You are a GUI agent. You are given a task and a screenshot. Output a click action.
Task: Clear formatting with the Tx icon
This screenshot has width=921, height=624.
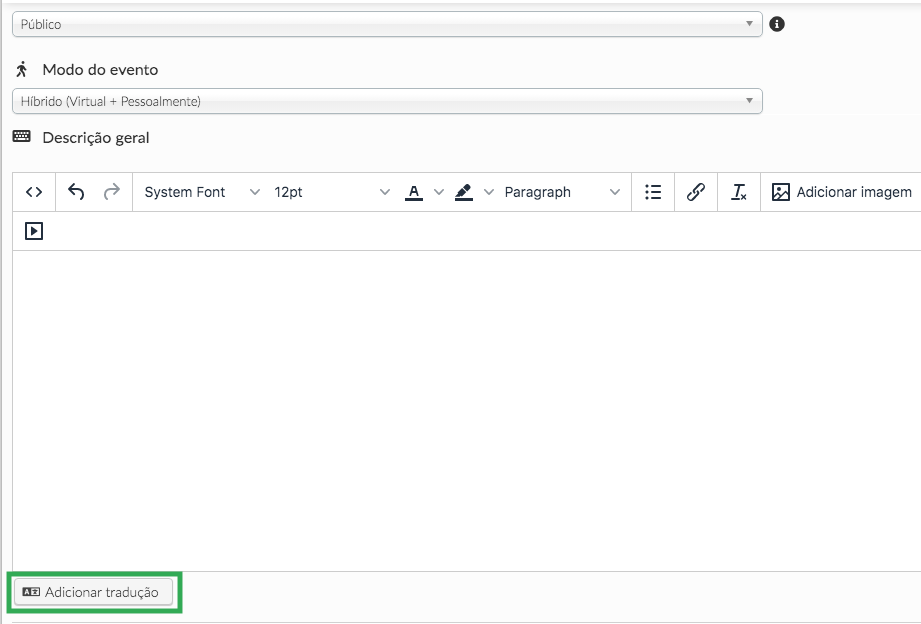(x=738, y=192)
